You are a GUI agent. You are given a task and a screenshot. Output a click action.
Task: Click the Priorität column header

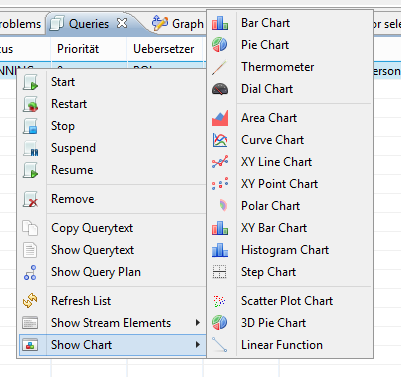coord(78,49)
